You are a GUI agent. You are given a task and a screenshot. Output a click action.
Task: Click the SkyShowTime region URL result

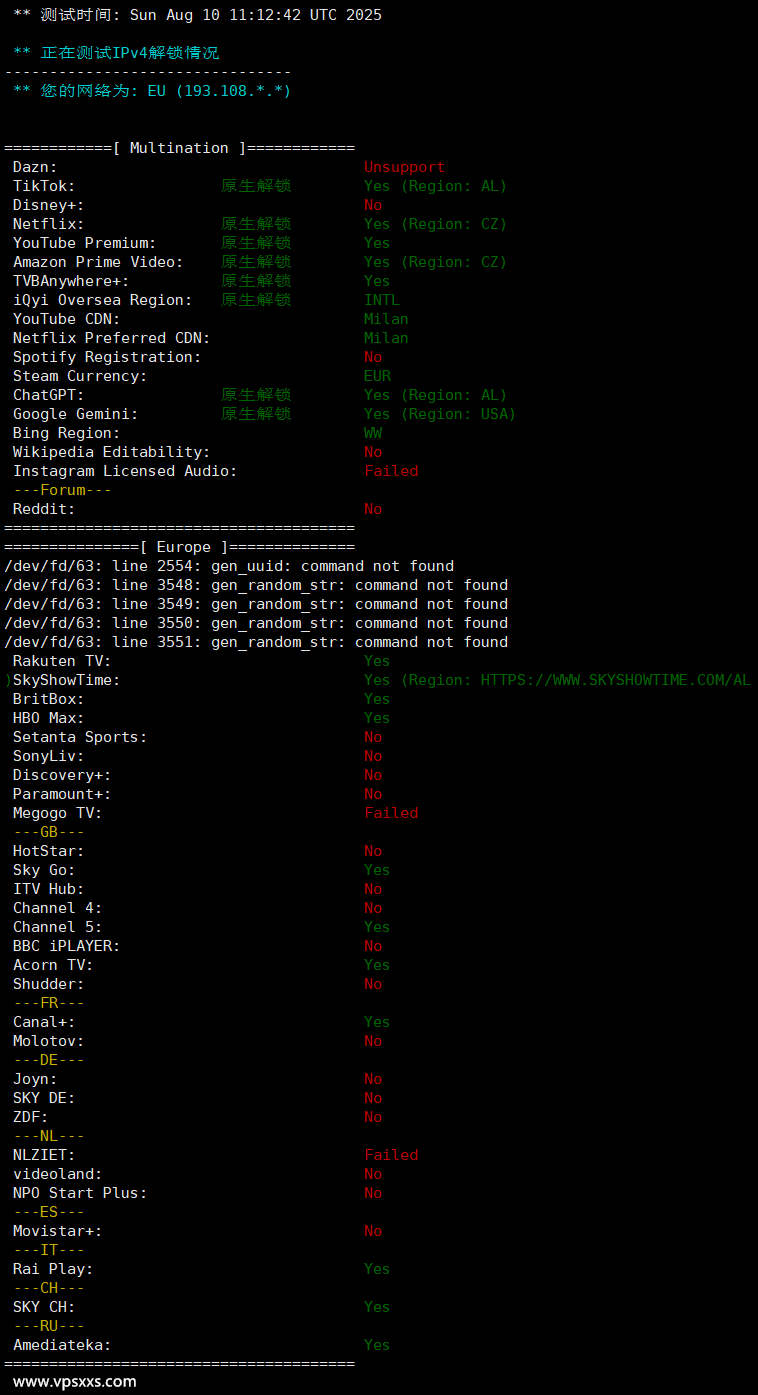[557, 680]
